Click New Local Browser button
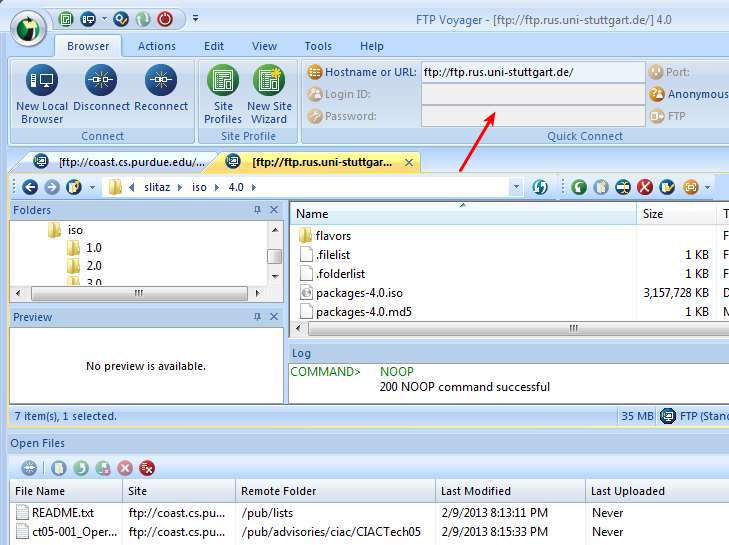This screenshot has height=545, width=729. click(x=42, y=94)
